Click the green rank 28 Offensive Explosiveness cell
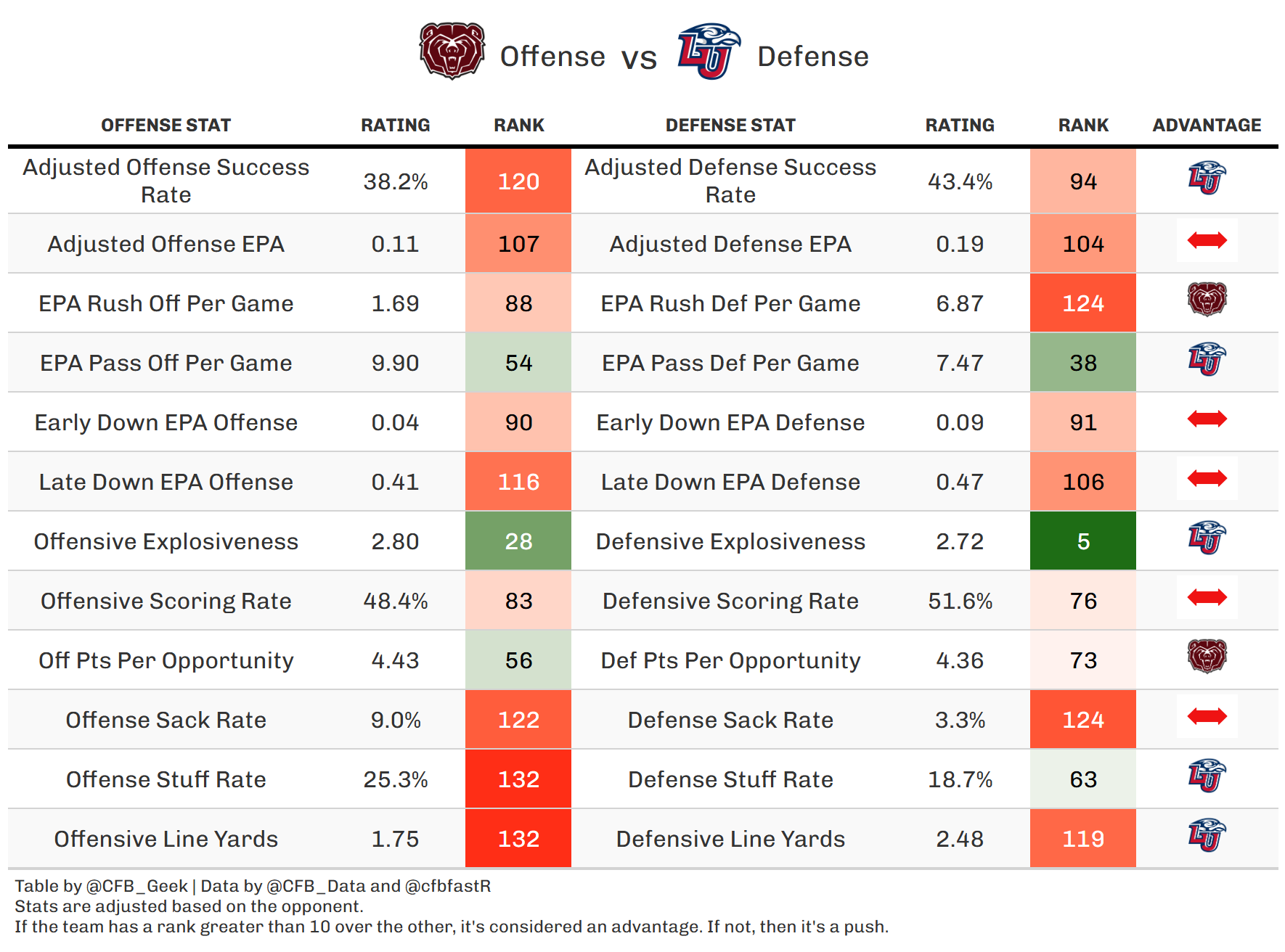 (x=518, y=541)
